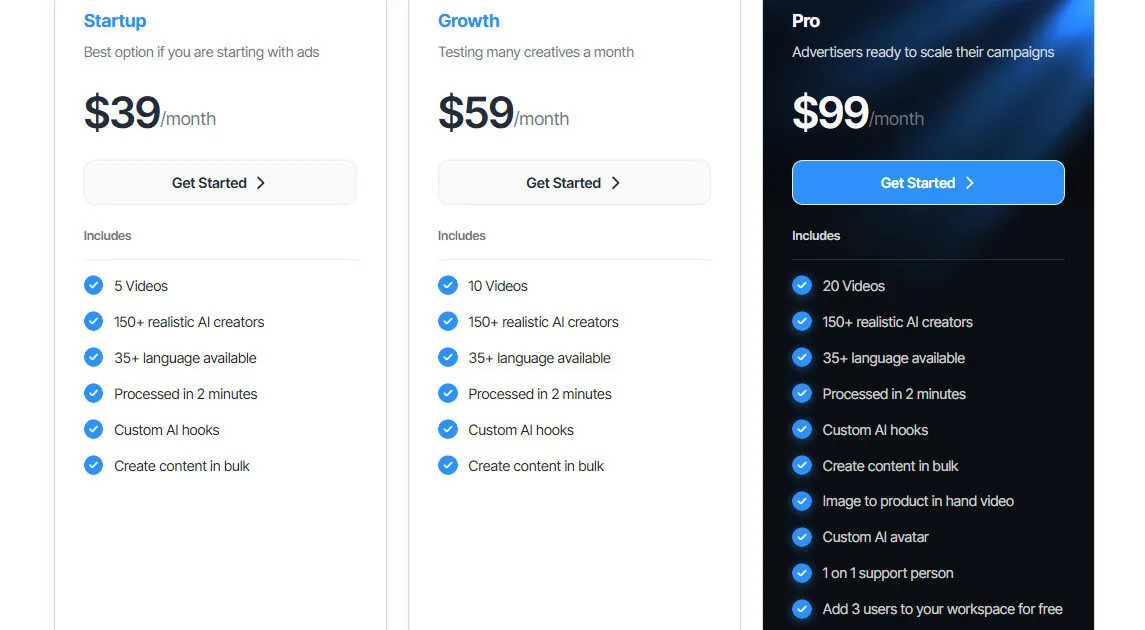The image size is (1145, 630).
Task: Click the arrow on Growth's Get Started button
Action: [x=615, y=183]
